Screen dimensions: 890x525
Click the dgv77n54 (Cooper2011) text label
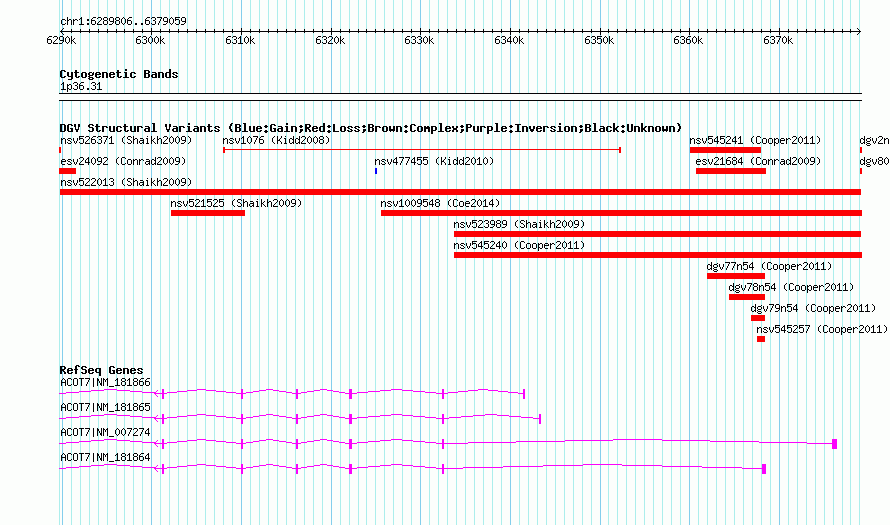(769, 266)
